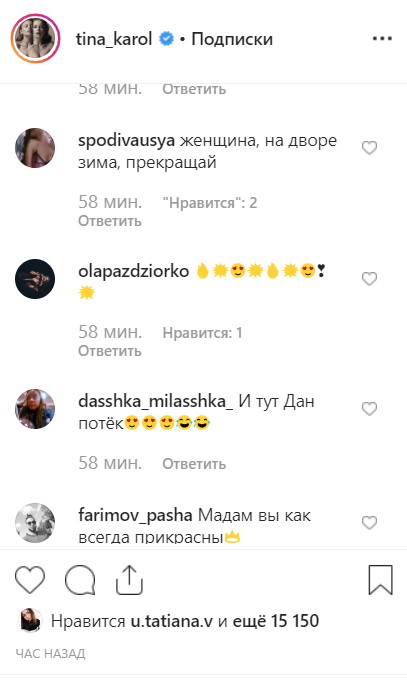
Task: Reply to the olapazdziorko comment
Action: (x=110, y=351)
